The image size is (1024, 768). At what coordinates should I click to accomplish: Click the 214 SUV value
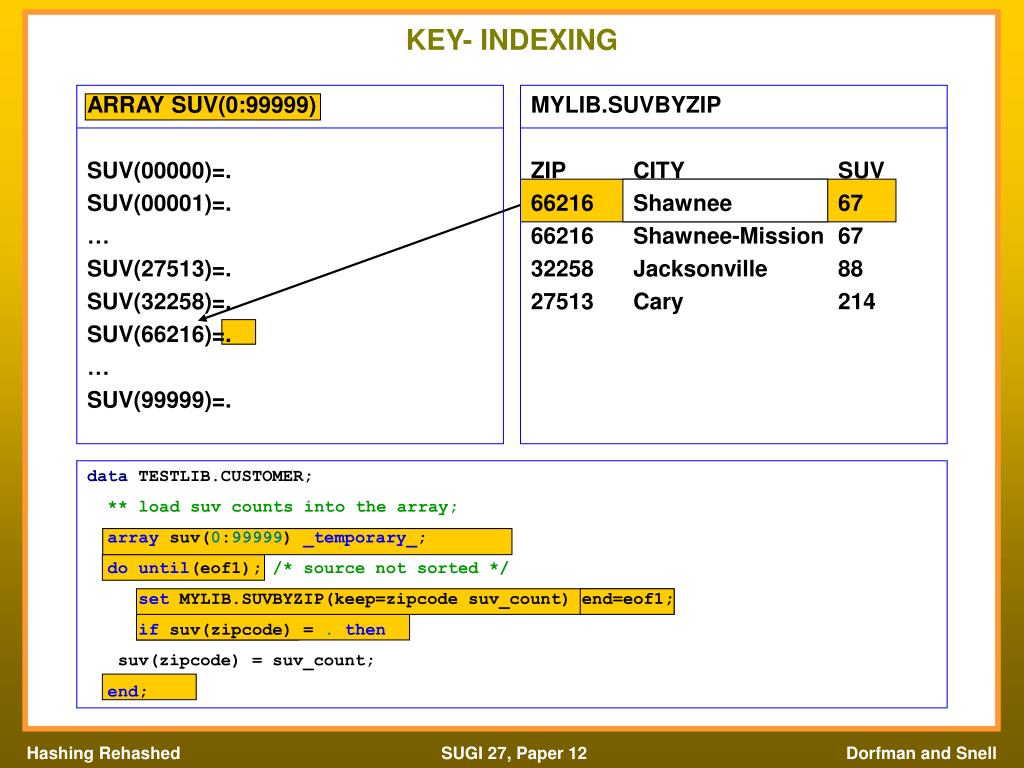pos(856,301)
